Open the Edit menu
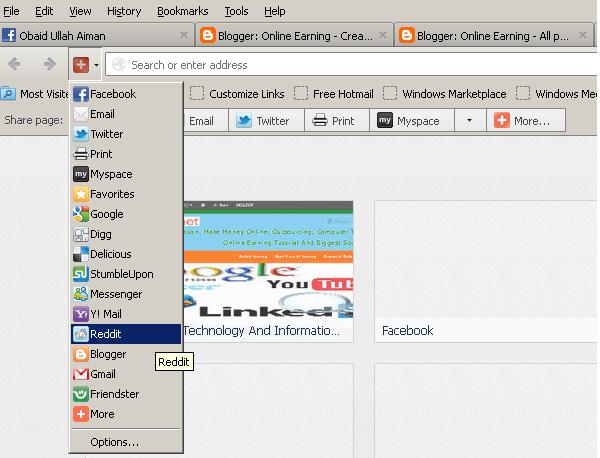This screenshot has height=458, width=600. click(44, 11)
